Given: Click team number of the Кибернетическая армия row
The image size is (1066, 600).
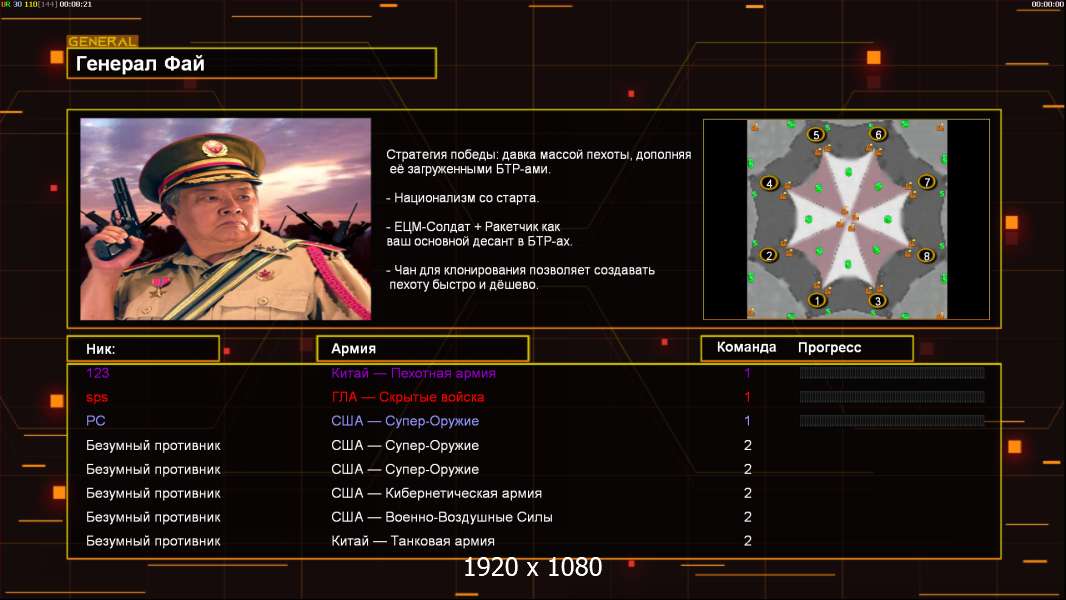Looking at the screenshot, I should click(748, 493).
